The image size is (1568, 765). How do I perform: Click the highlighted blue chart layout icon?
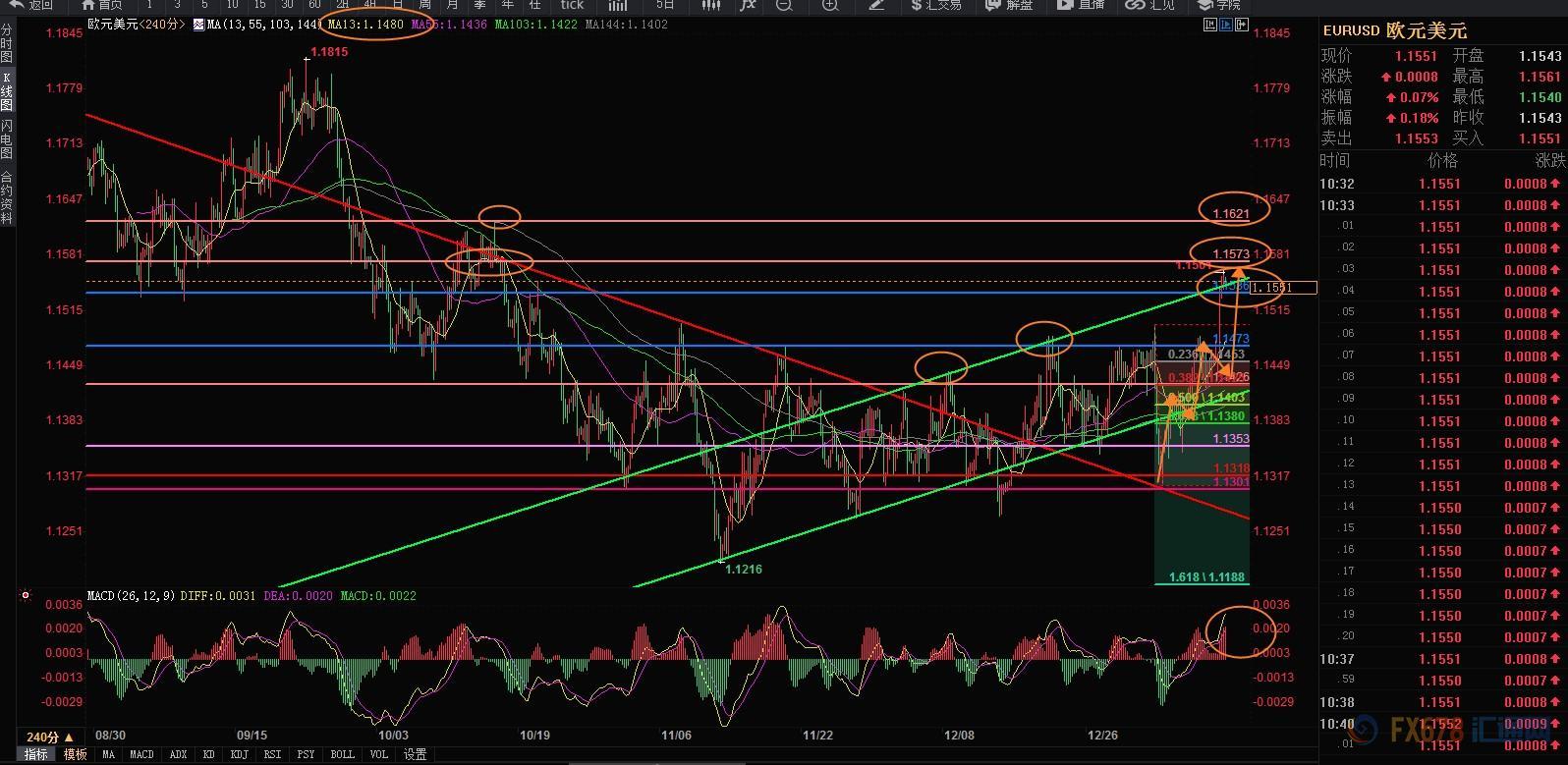(1228, 25)
